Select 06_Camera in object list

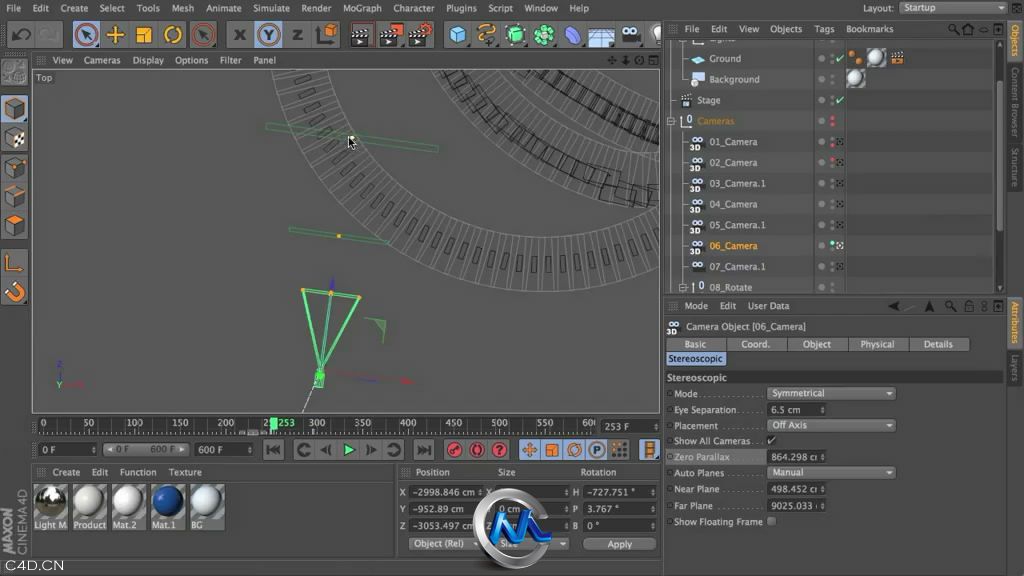[733, 246]
